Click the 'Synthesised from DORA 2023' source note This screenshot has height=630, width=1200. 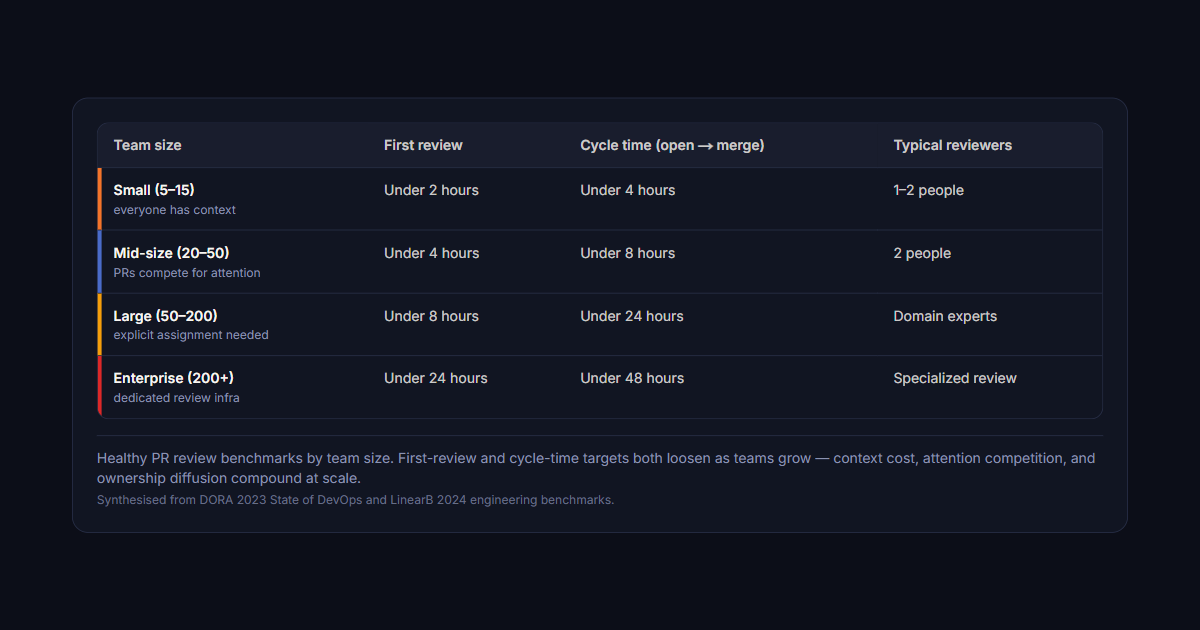point(355,500)
